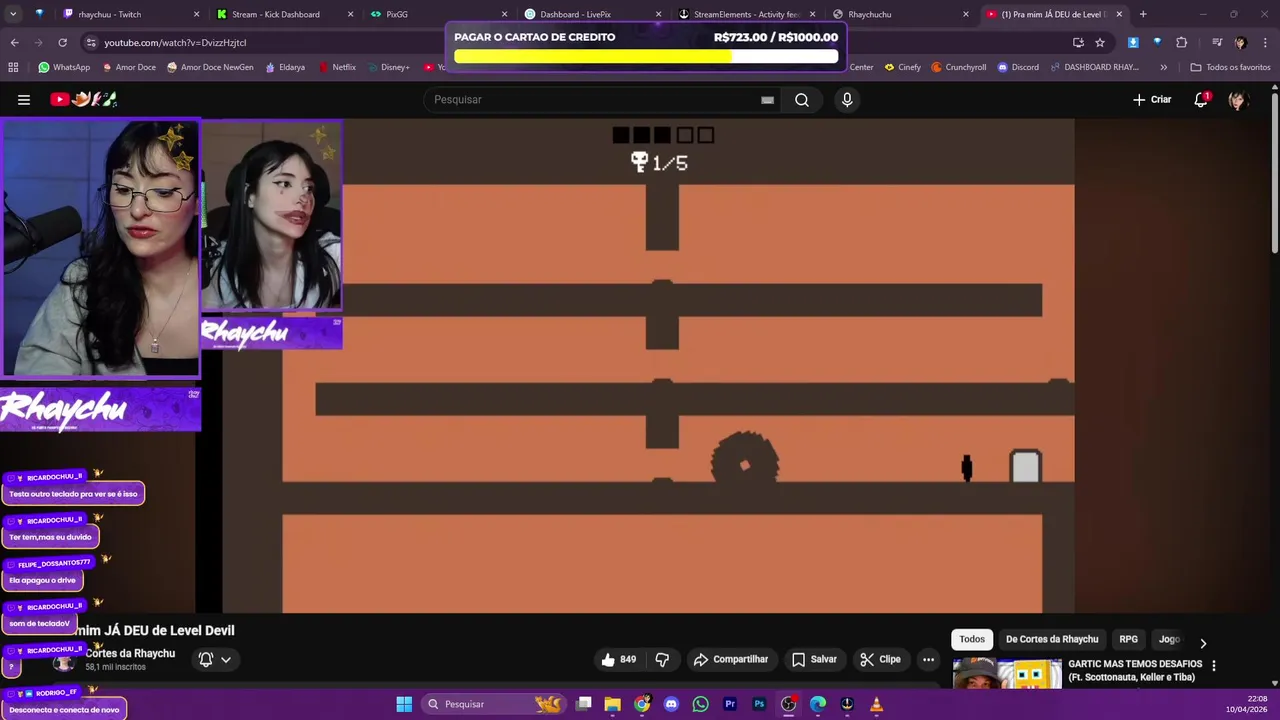
Task: Open the YouTube account avatar menu
Action: [1238, 100]
